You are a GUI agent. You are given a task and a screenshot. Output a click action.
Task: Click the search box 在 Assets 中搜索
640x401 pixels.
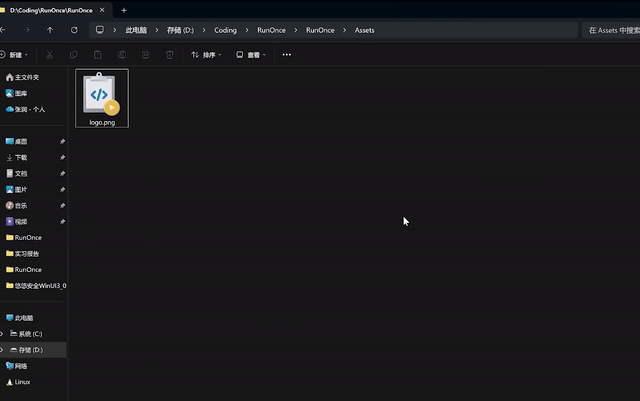point(611,30)
